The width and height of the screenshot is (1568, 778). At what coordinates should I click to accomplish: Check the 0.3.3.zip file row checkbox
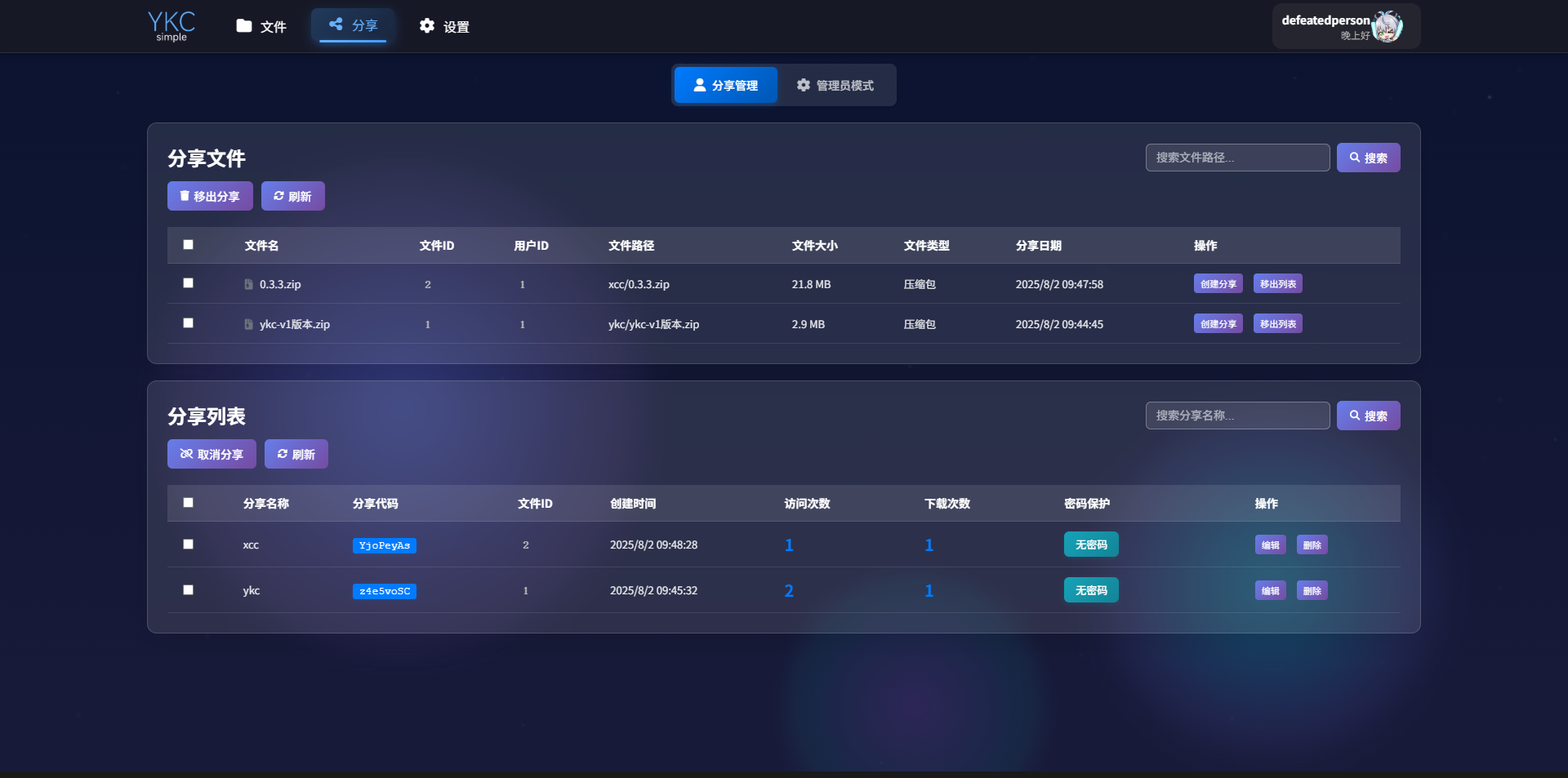[x=189, y=283]
